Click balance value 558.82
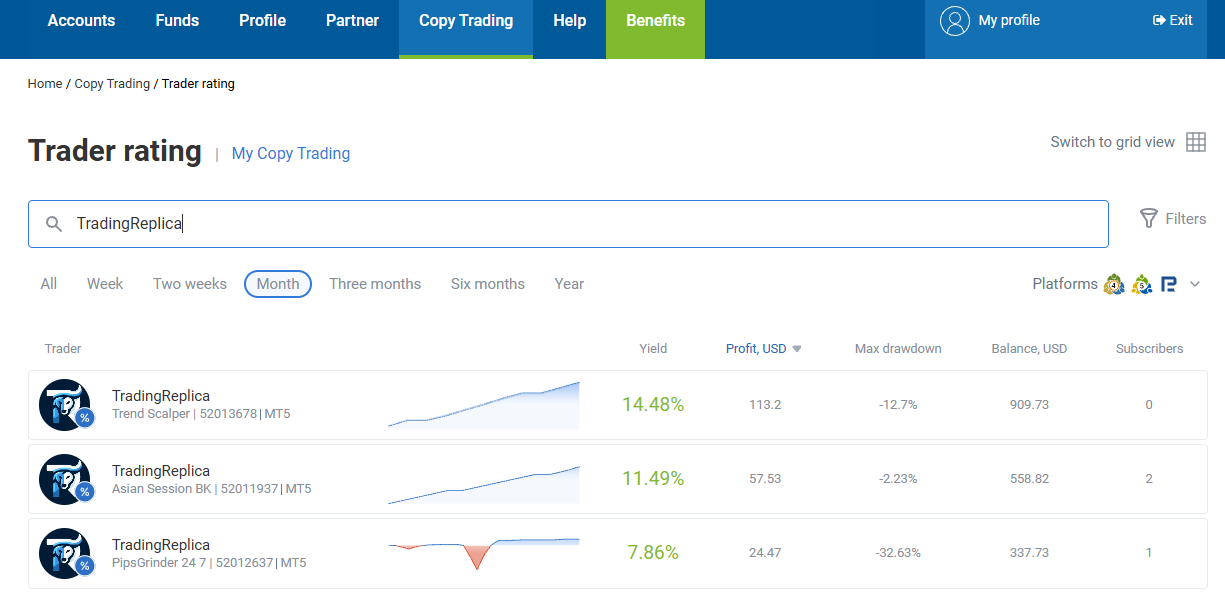The width and height of the screenshot is (1225, 607). pyautogui.click(x=1029, y=479)
